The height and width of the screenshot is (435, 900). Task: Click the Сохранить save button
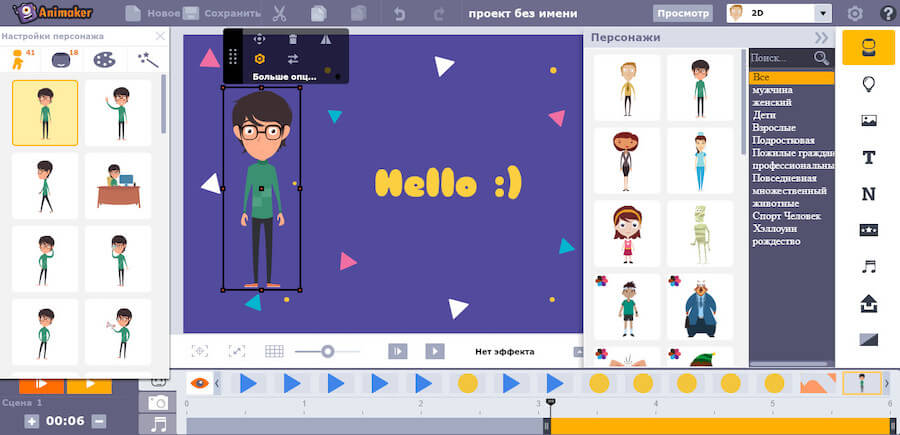pyautogui.click(x=221, y=14)
